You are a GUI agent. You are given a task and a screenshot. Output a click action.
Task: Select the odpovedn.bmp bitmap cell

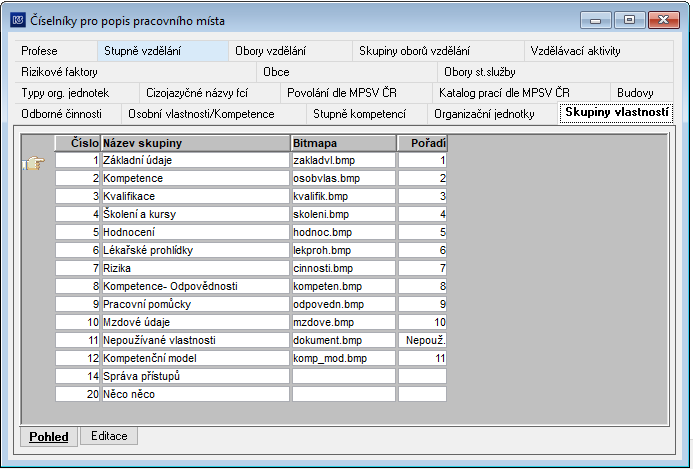coord(344,304)
